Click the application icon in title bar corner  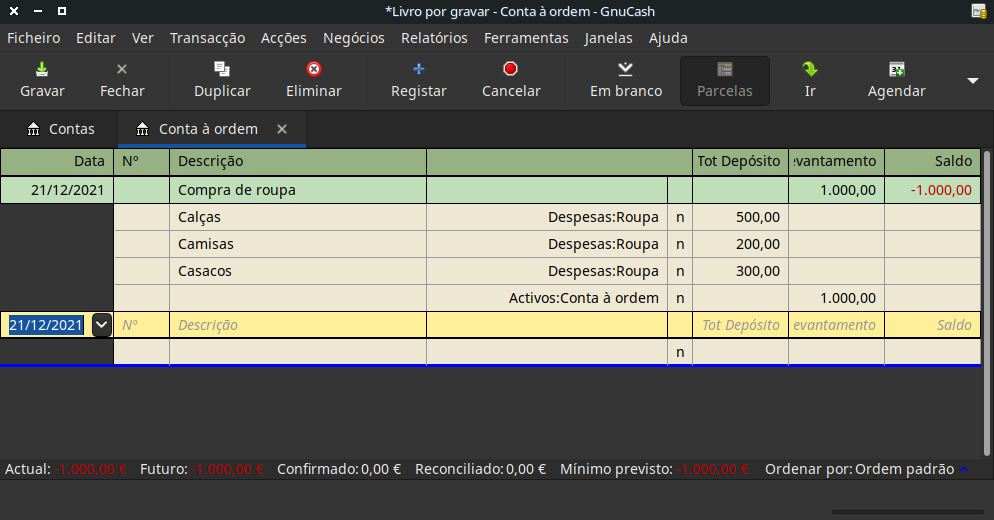[x=979, y=11]
